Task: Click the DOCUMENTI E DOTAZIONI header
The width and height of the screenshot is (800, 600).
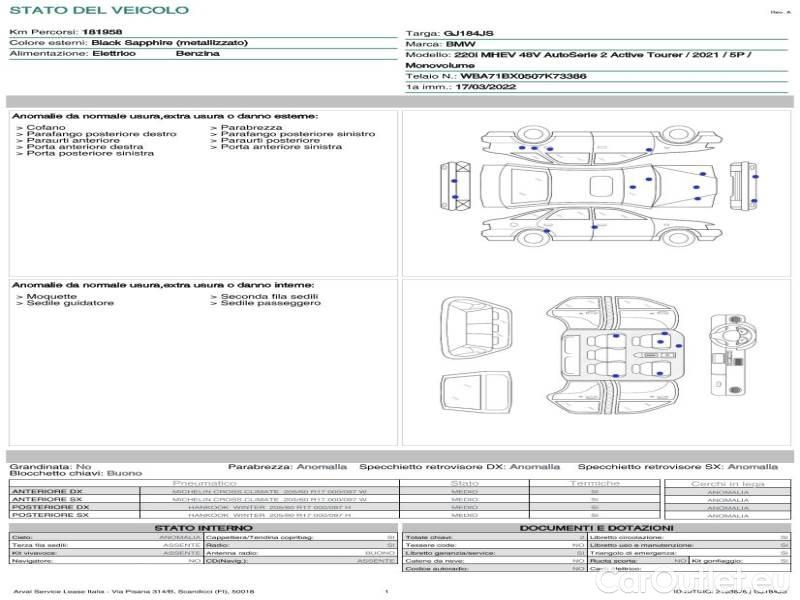Action: click(595, 528)
